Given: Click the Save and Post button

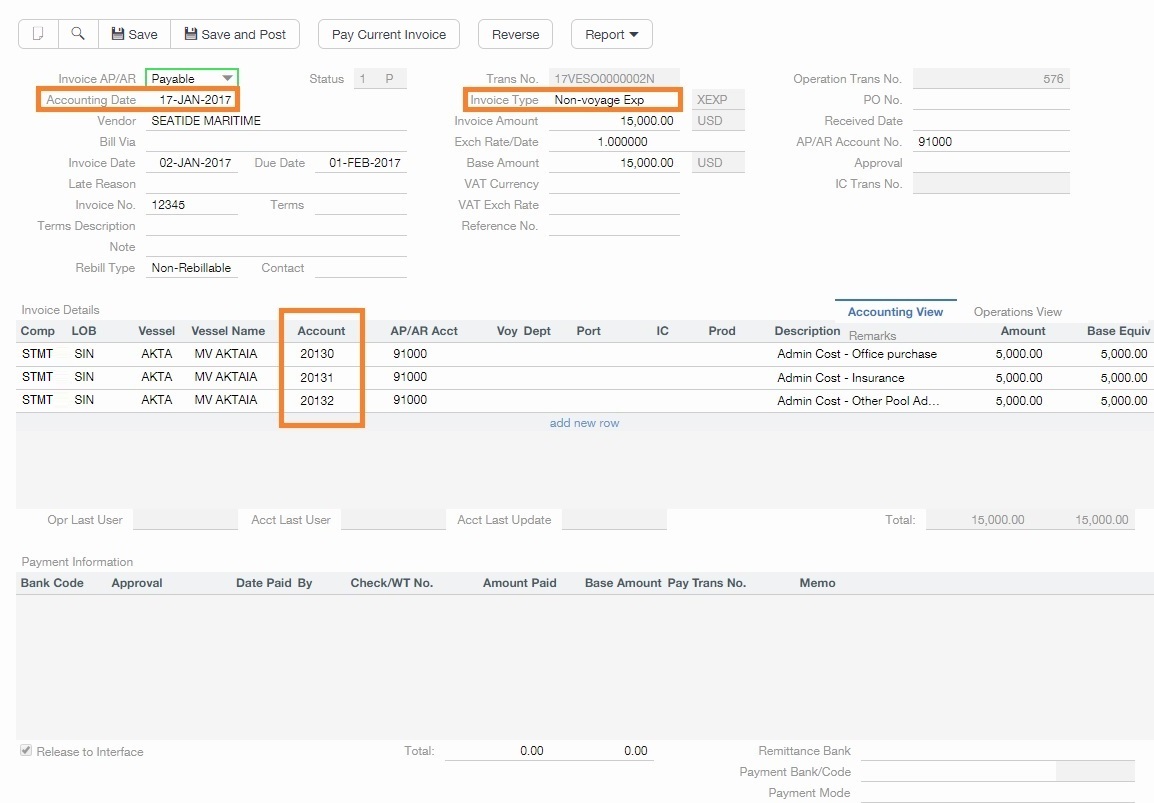Looking at the screenshot, I should [234, 33].
